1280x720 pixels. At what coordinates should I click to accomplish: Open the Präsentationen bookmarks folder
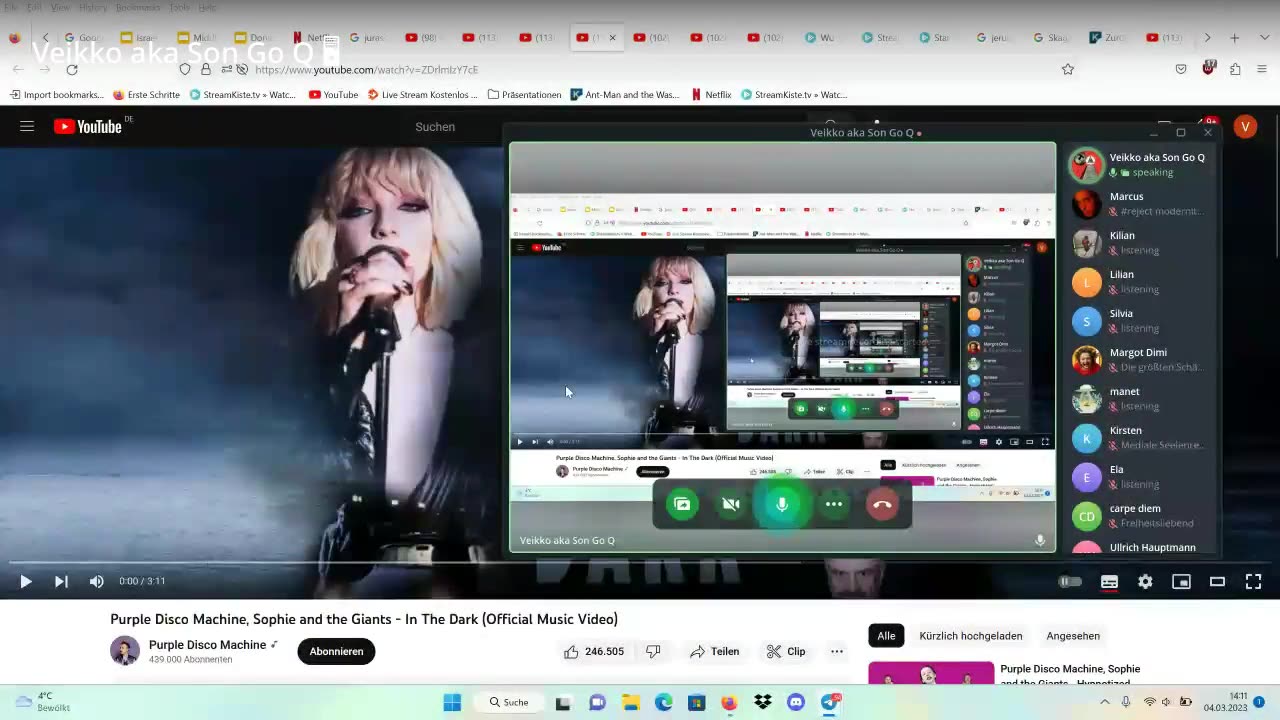pos(524,95)
